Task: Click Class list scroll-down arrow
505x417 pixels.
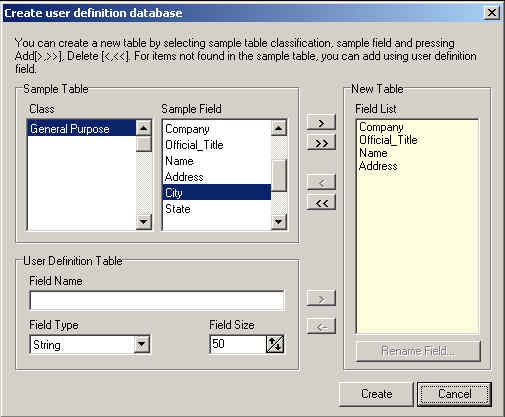Action: click(144, 221)
